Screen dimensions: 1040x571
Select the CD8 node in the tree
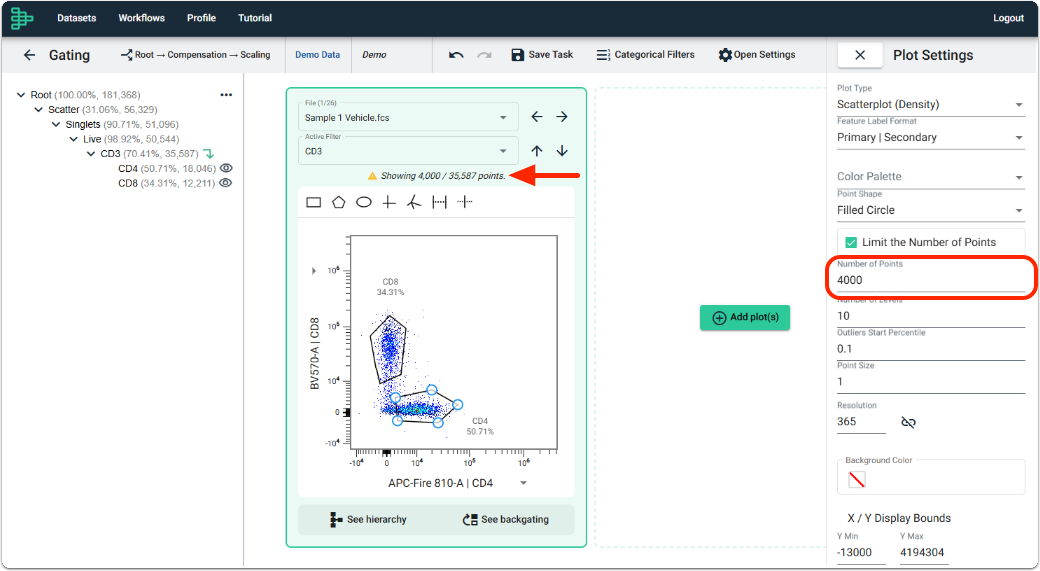[x=166, y=183]
